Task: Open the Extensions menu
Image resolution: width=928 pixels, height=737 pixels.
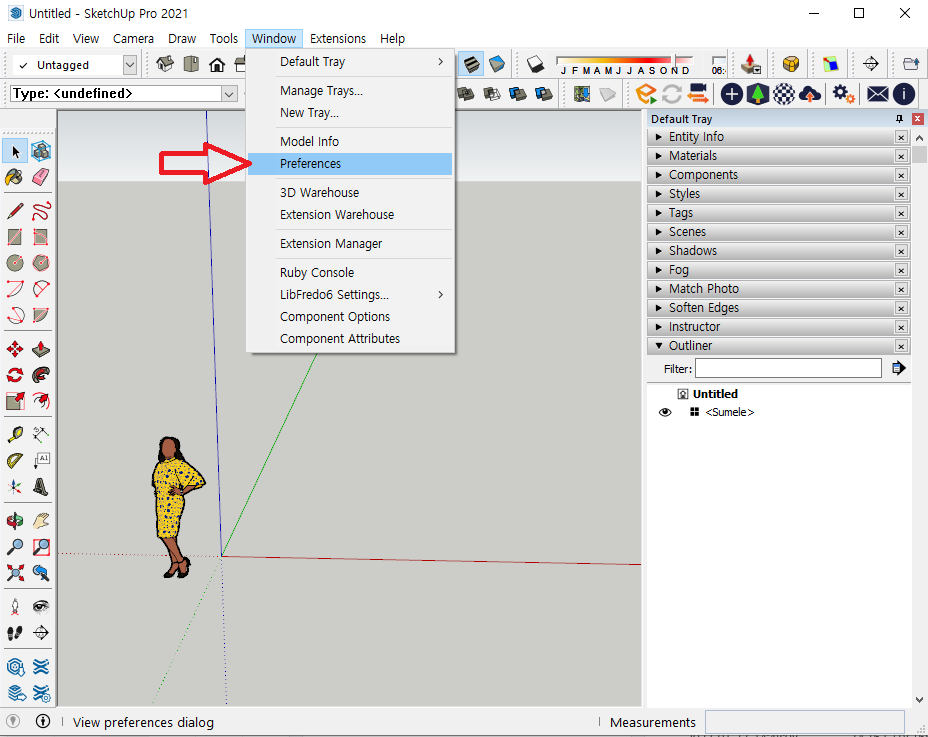Action: tap(338, 38)
